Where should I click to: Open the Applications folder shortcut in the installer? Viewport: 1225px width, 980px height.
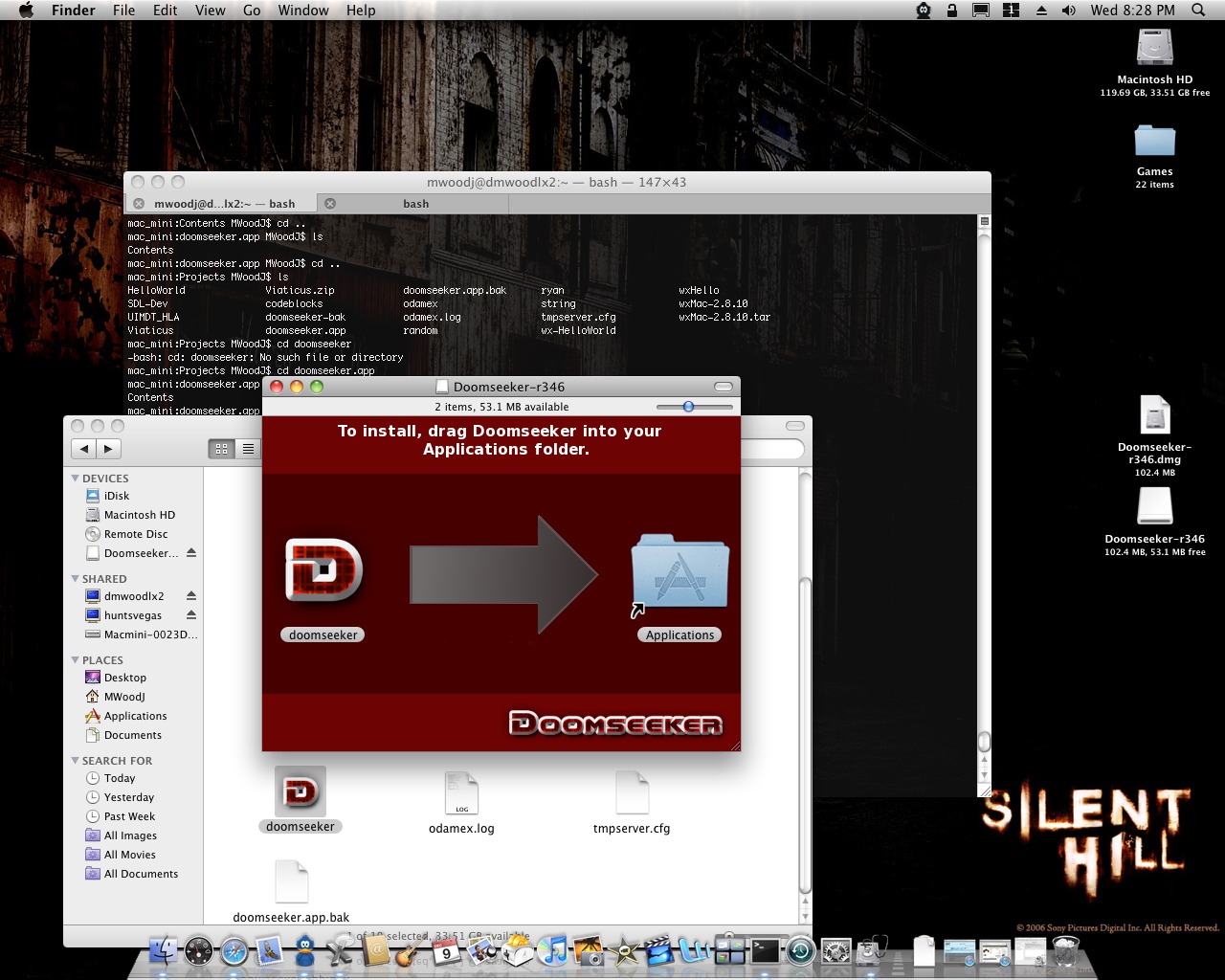click(679, 572)
